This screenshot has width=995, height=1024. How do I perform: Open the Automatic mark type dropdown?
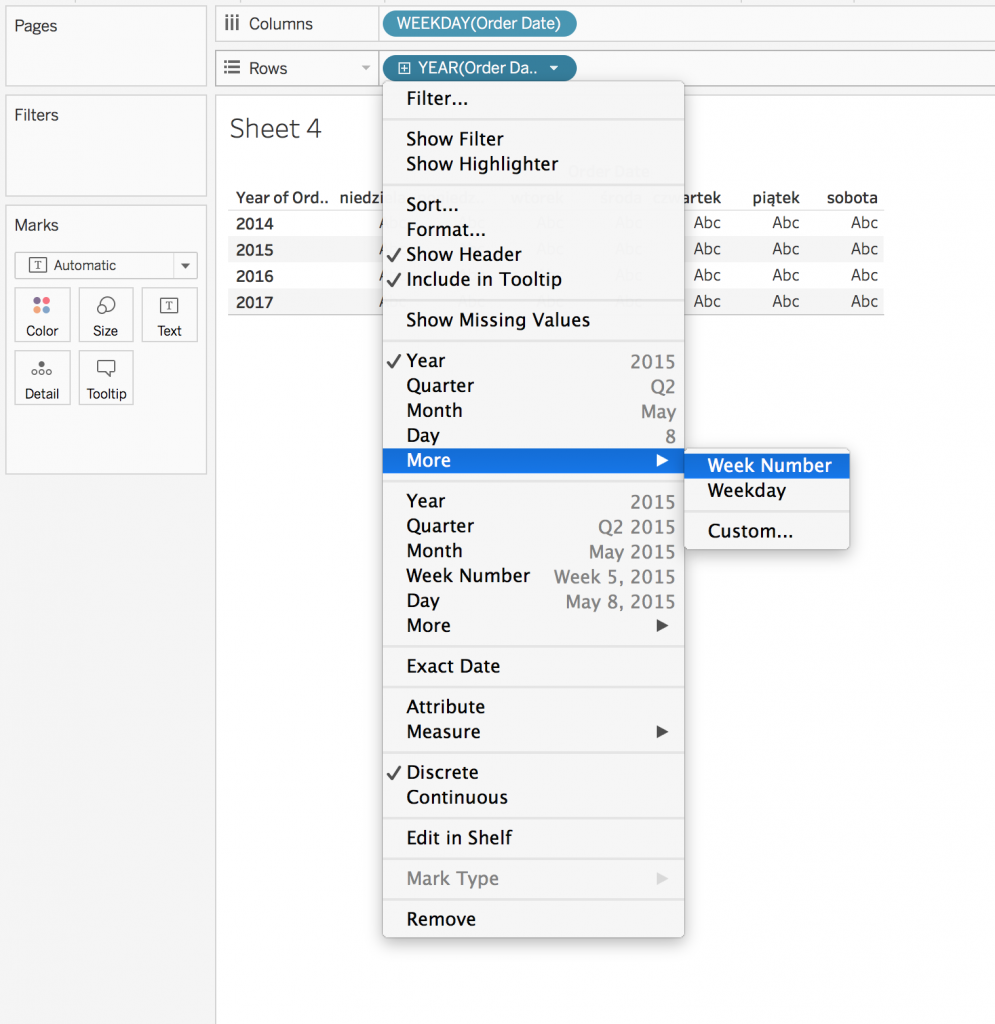click(185, 266)
